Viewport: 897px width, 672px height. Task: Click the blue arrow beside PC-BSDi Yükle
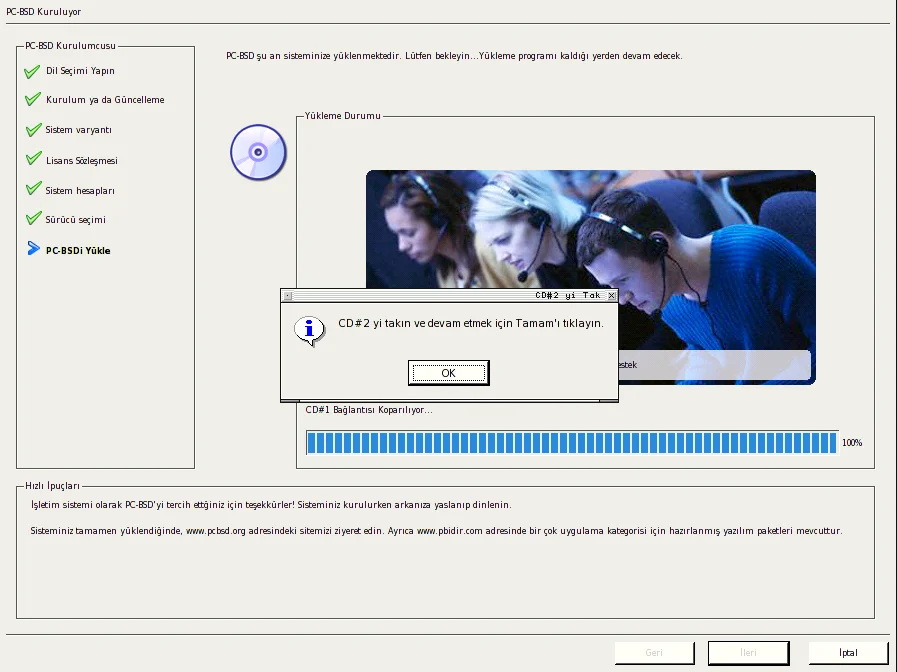[x=34, y=248]
